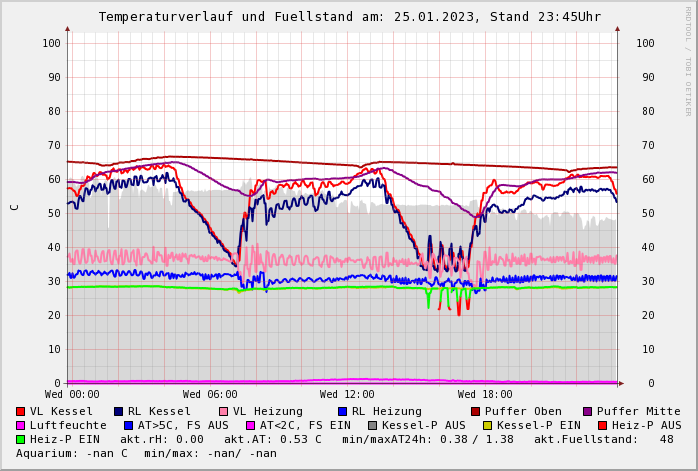This screenshot has height=471, width=698.
Task: Click the Wed 00:00 time axis label
Action: [x=72, y=395]
